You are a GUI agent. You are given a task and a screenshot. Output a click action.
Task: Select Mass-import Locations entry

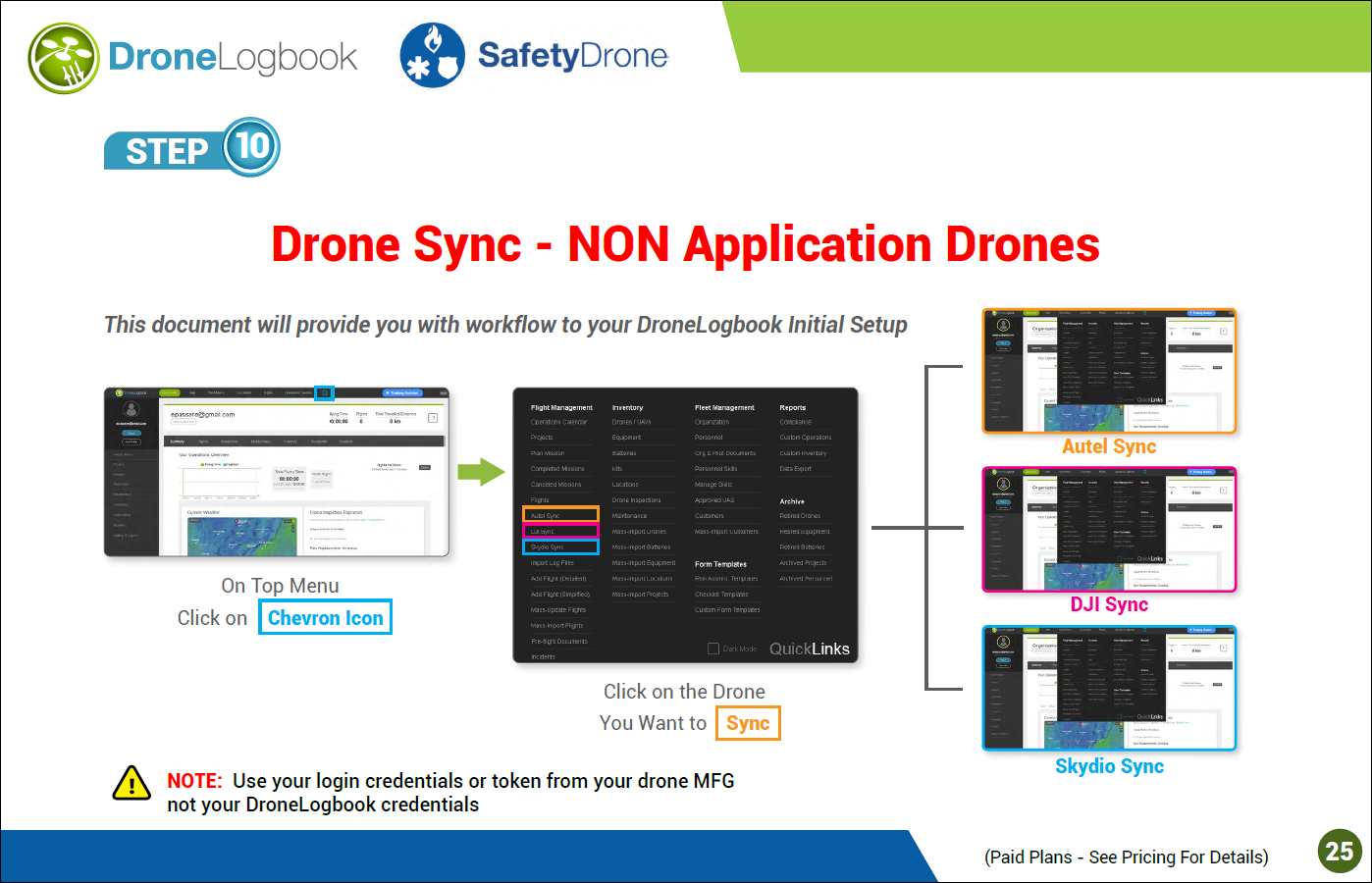(x=642, y=579)
